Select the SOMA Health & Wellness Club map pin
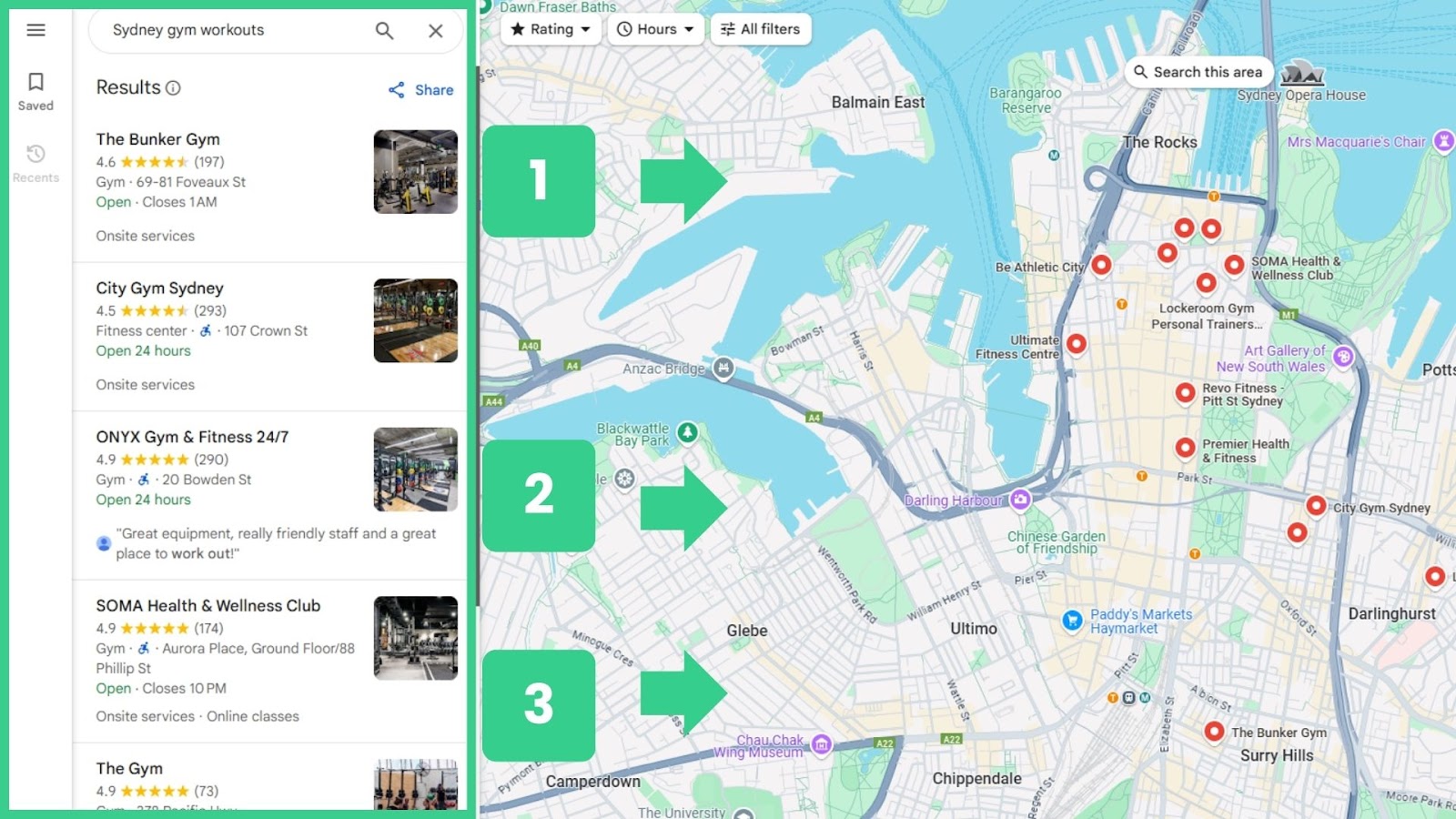The width and height of the screenshot is (1456, 819). pos(1234,264)
